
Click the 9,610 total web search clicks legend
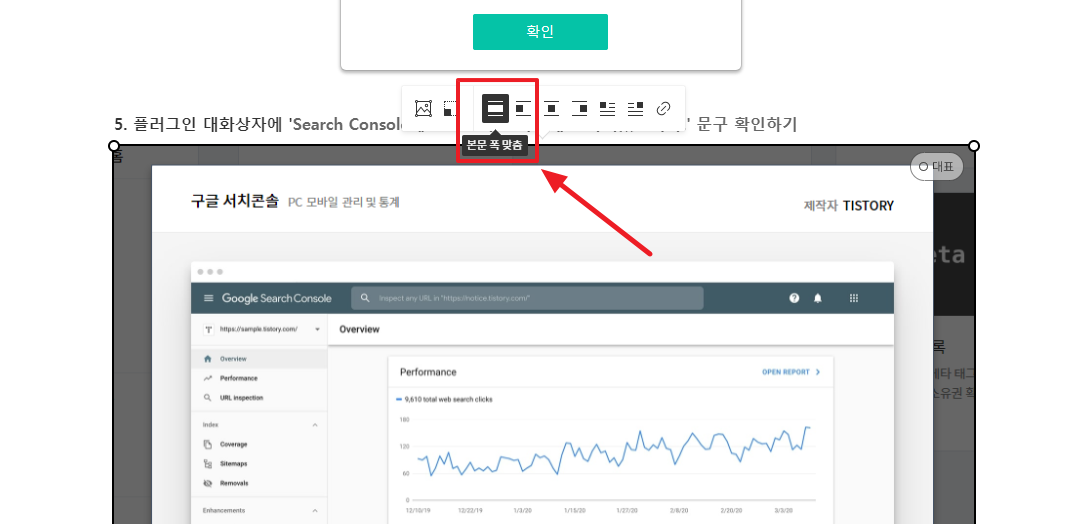[444, 399]
